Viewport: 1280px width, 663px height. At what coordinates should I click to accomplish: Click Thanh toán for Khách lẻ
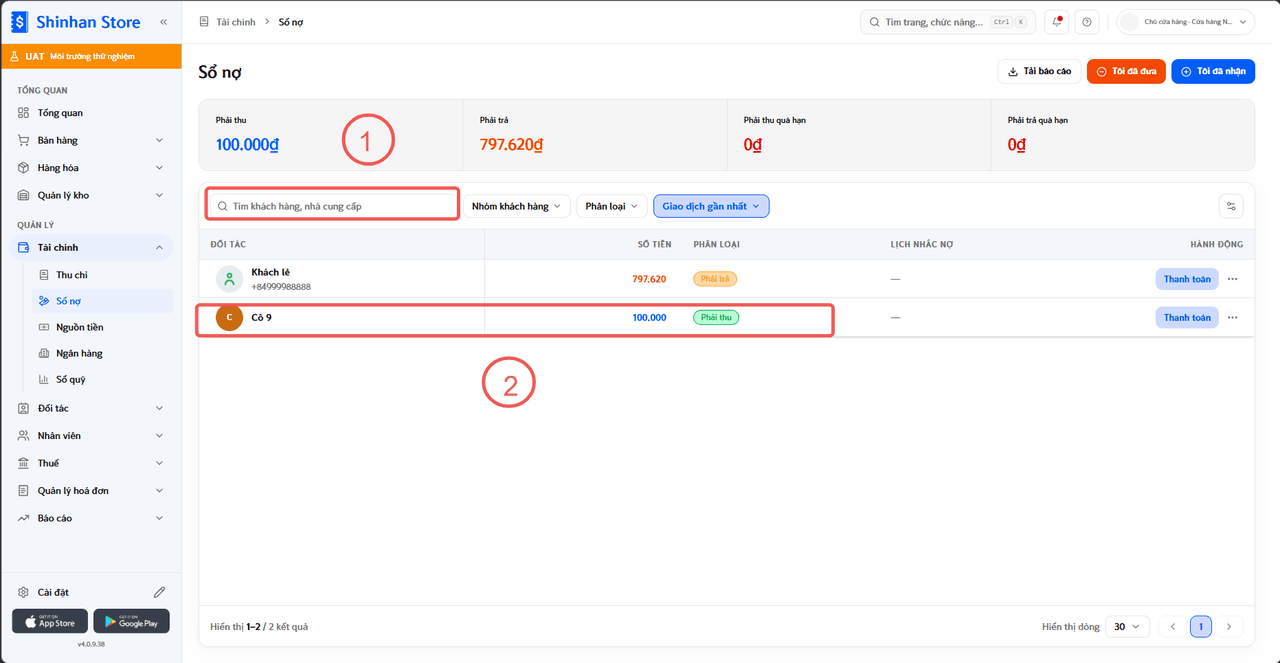coord(1187,279)
